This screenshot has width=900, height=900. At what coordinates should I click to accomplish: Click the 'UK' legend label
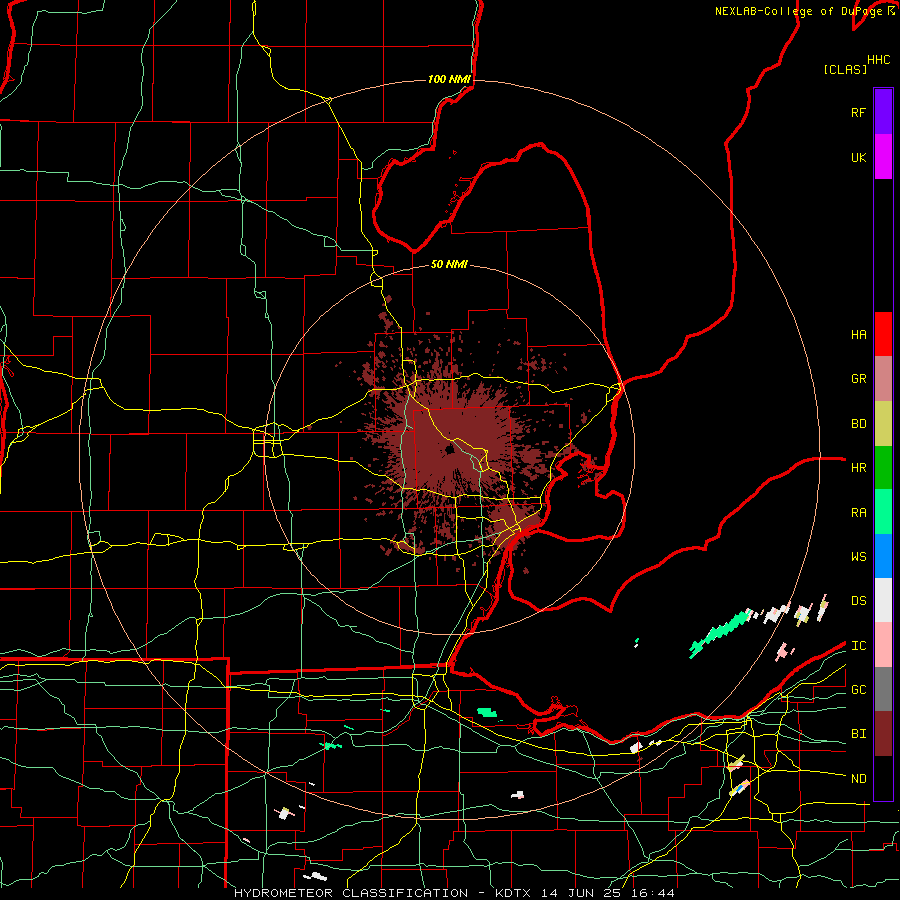(x=859, y=158)
